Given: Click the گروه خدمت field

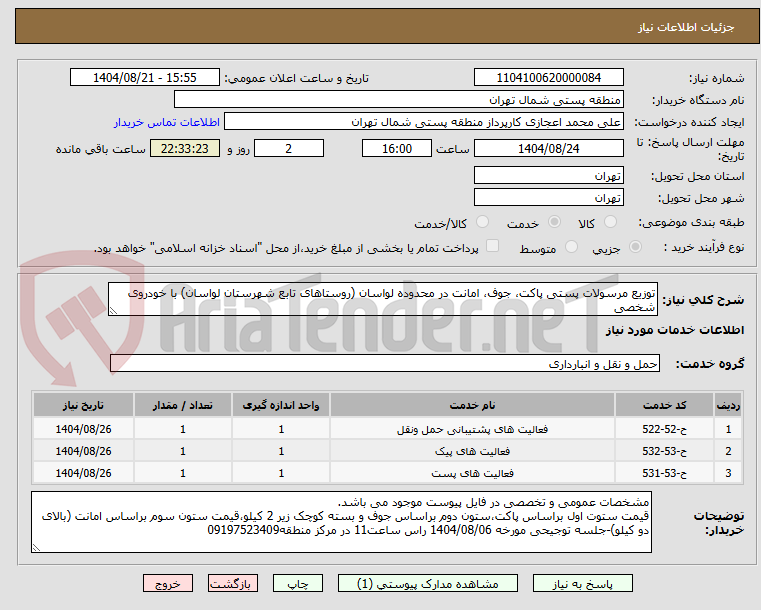Looking at the screenshot, I should (x=385, y=363).
